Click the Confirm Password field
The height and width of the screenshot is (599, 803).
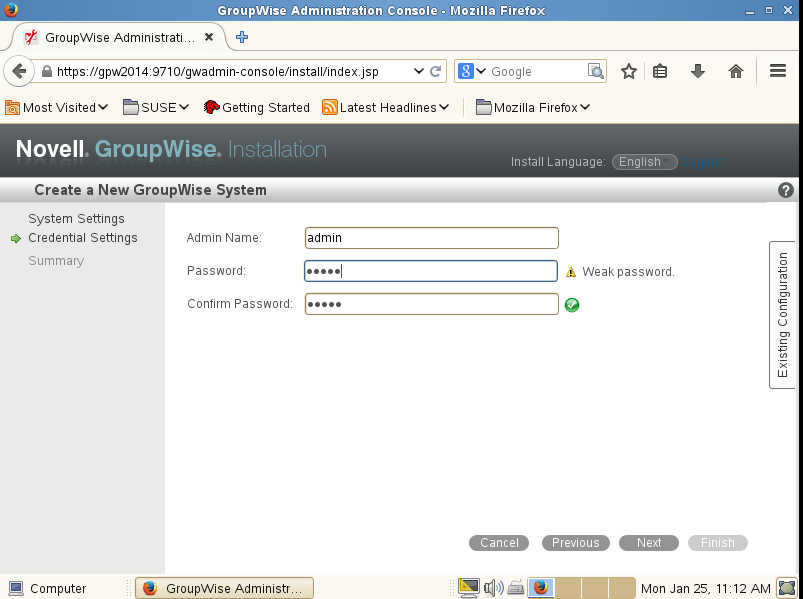coord(431,304)
